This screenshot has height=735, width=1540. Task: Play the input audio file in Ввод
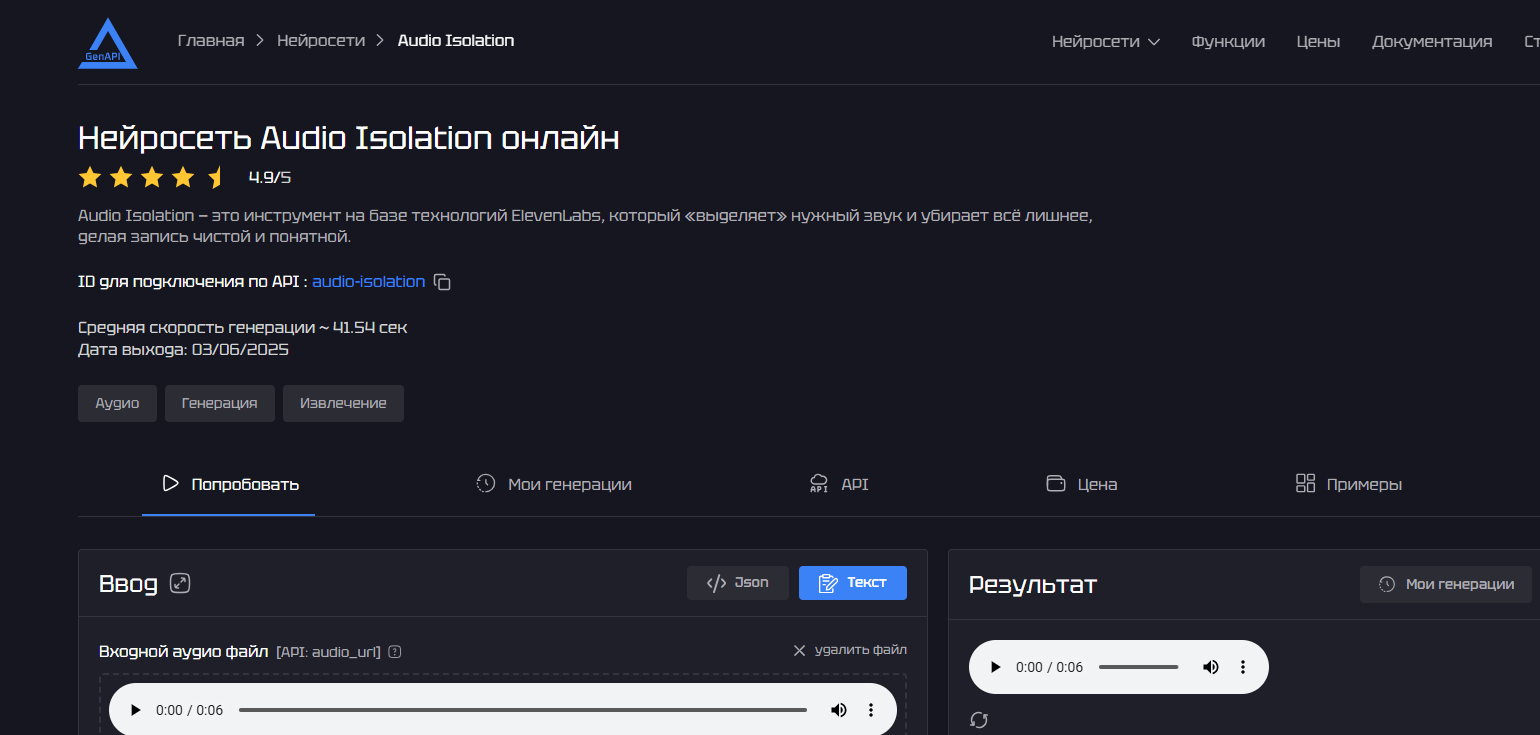click(x=136, y=710)
